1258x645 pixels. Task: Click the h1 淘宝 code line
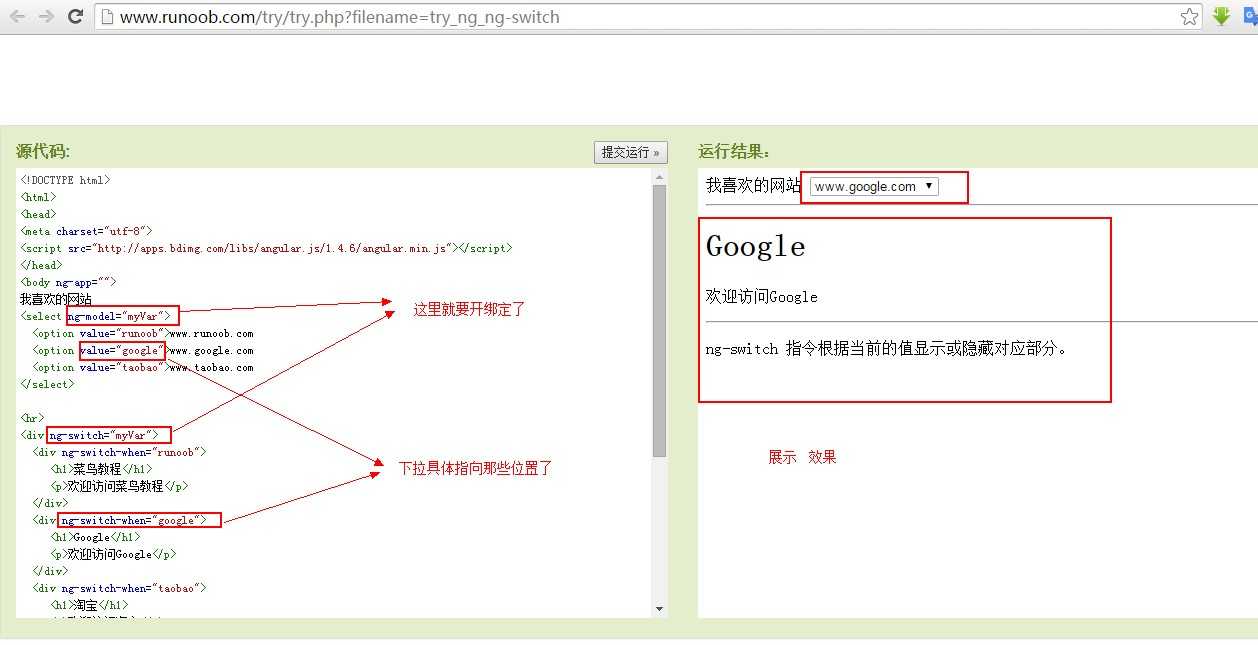(x=90, y=605)
